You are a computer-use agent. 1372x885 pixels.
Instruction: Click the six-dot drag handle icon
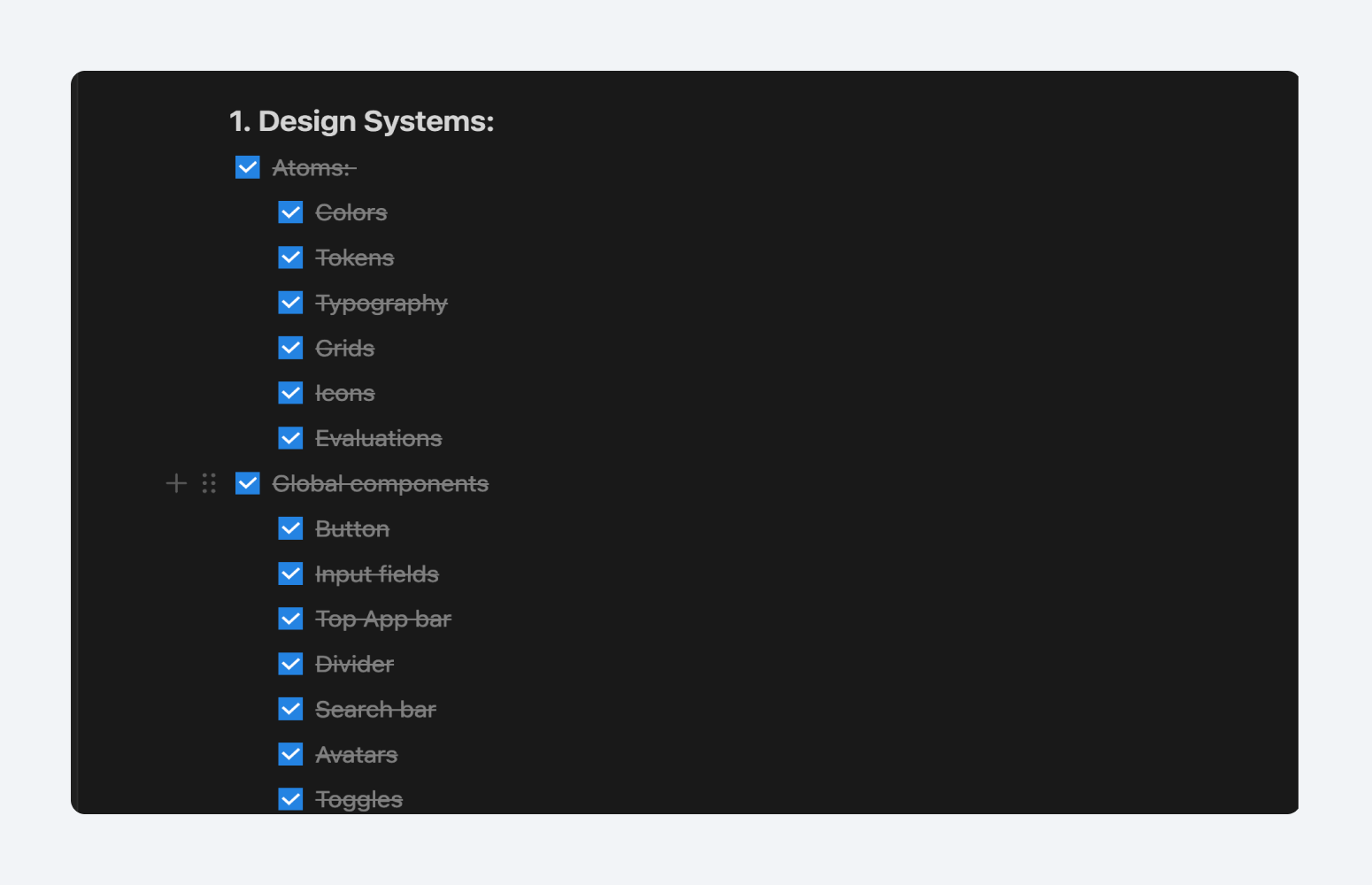209,483
